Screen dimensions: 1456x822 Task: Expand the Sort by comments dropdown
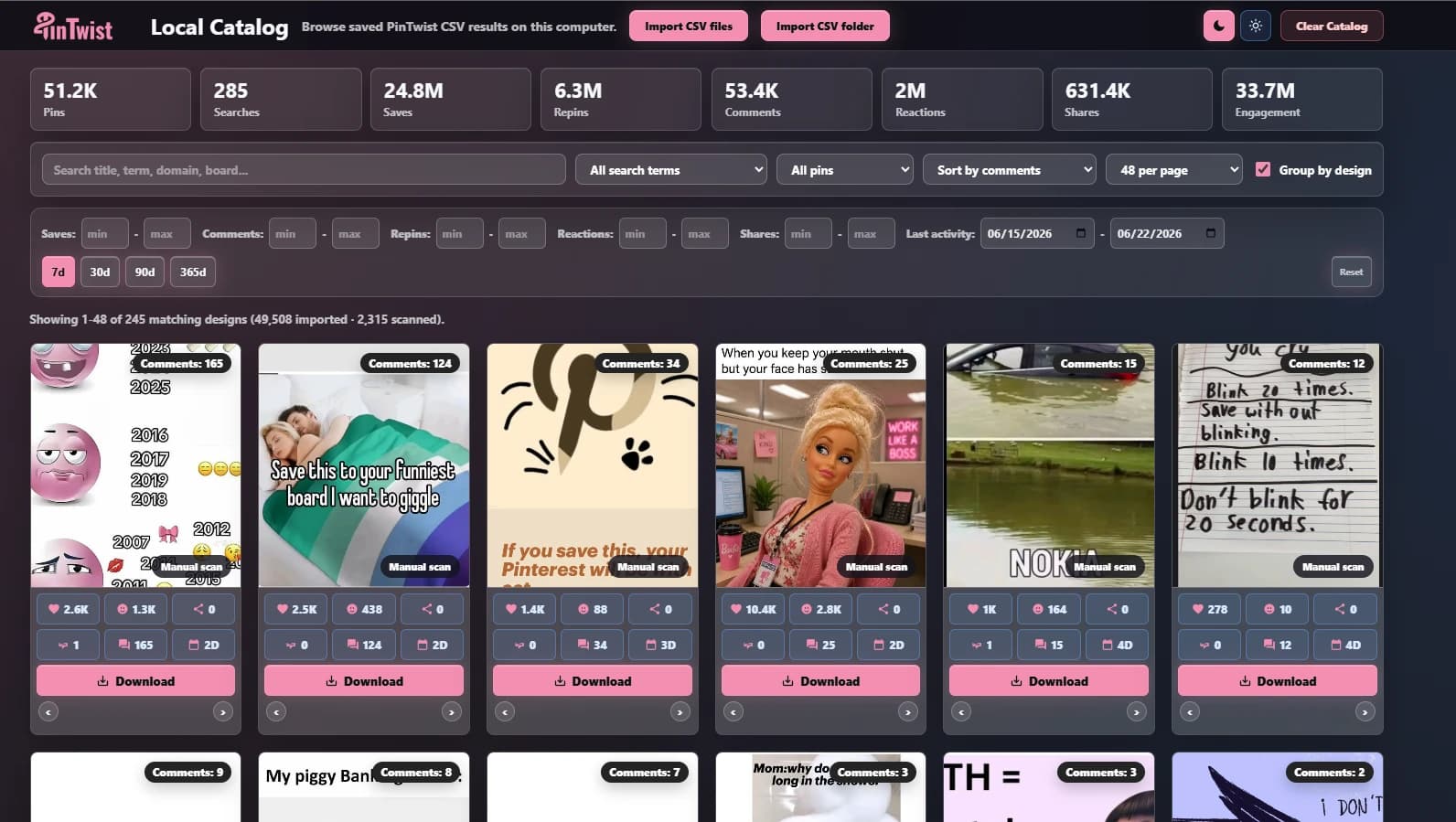pyautogui.click(x=1010, y=169)
